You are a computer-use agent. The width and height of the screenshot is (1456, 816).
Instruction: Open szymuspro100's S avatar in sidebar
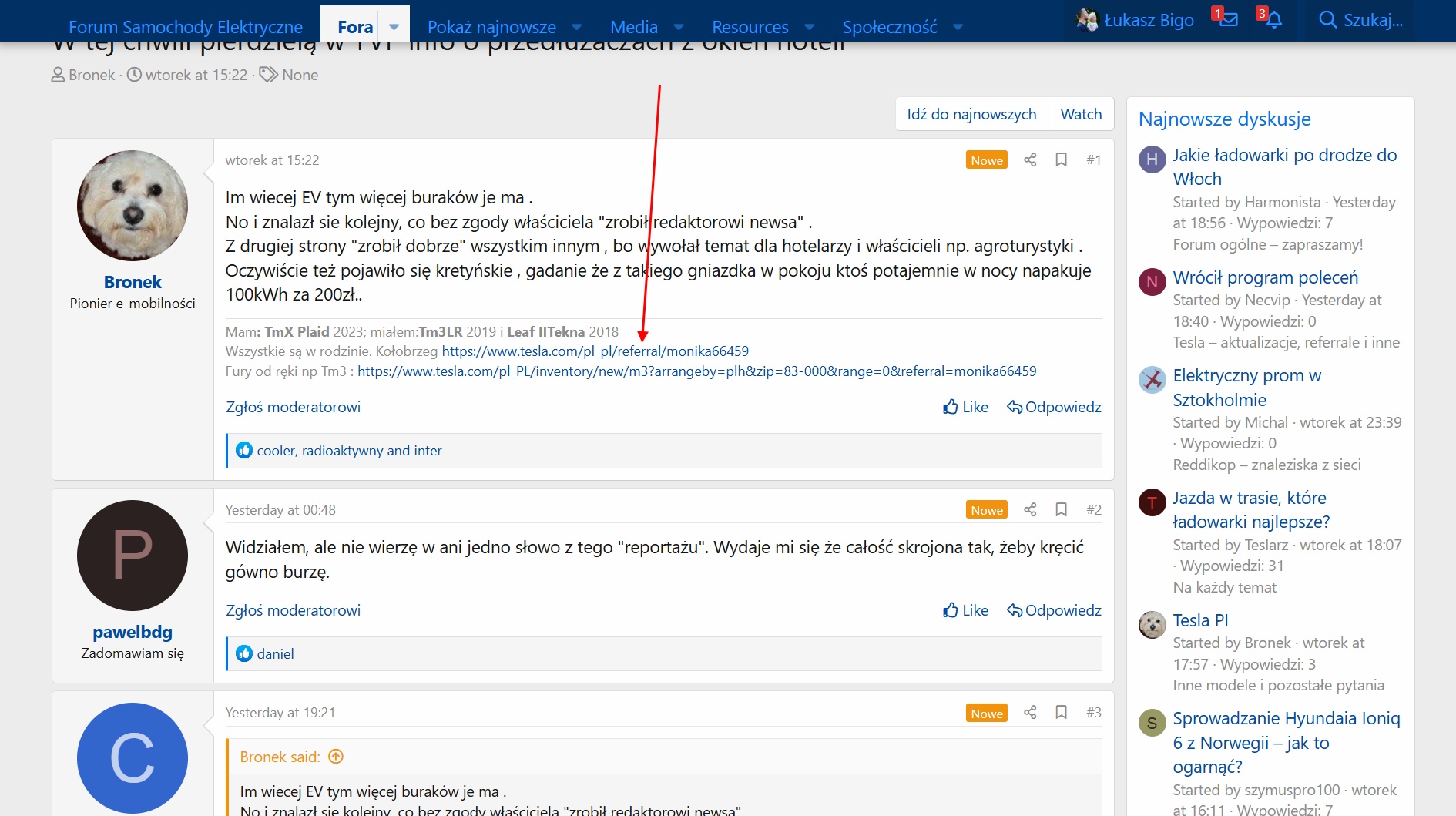[x=1152, y=723]
